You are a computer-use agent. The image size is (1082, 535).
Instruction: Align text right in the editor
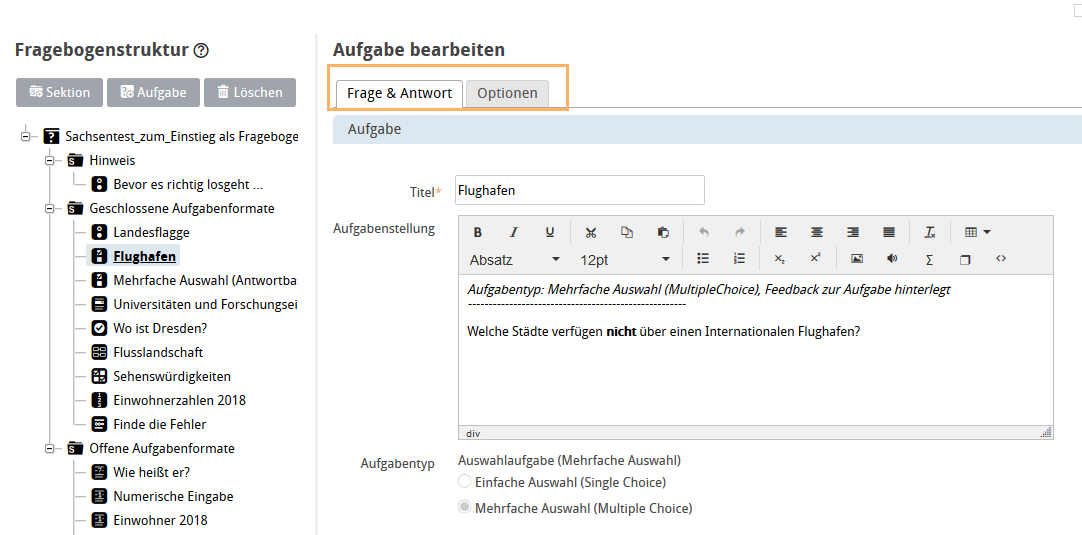(853, 233)
